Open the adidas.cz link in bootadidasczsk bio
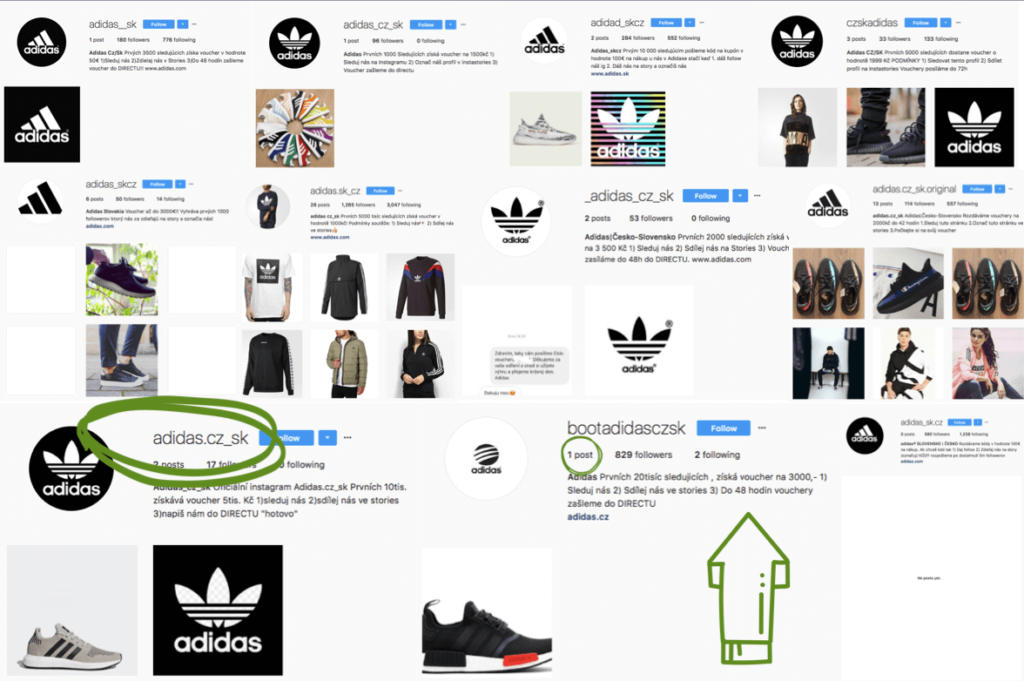Image resolution: width=1024 pixels, height=681 pixels. [588, 516]
